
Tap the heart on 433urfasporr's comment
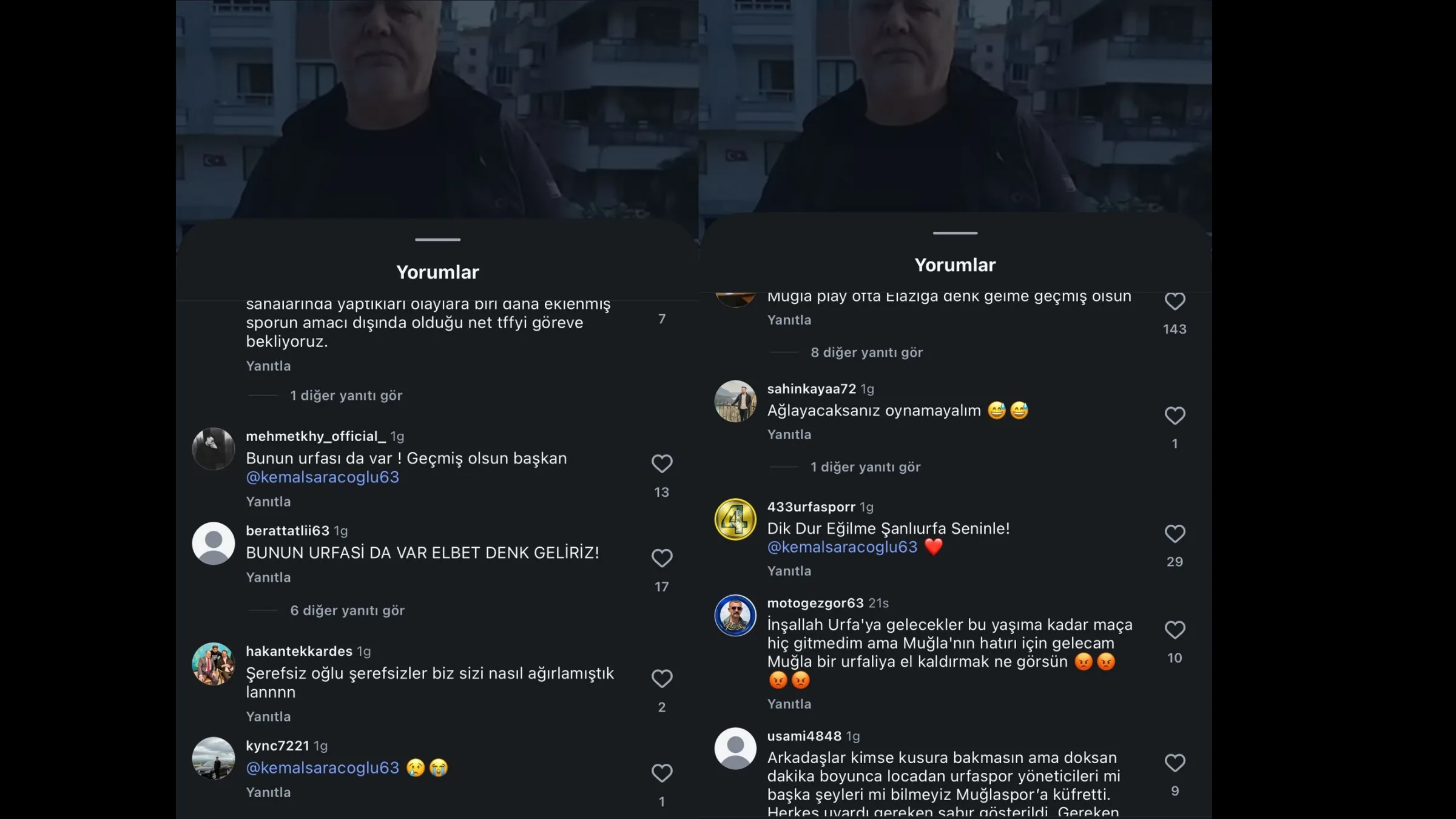(x=1175, y=534)
